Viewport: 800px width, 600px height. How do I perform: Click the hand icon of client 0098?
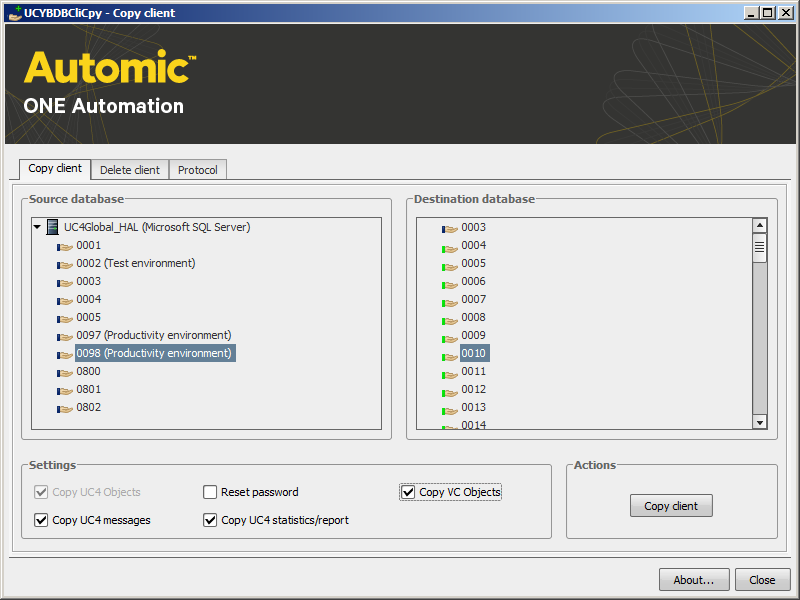(x=65, y=355)
